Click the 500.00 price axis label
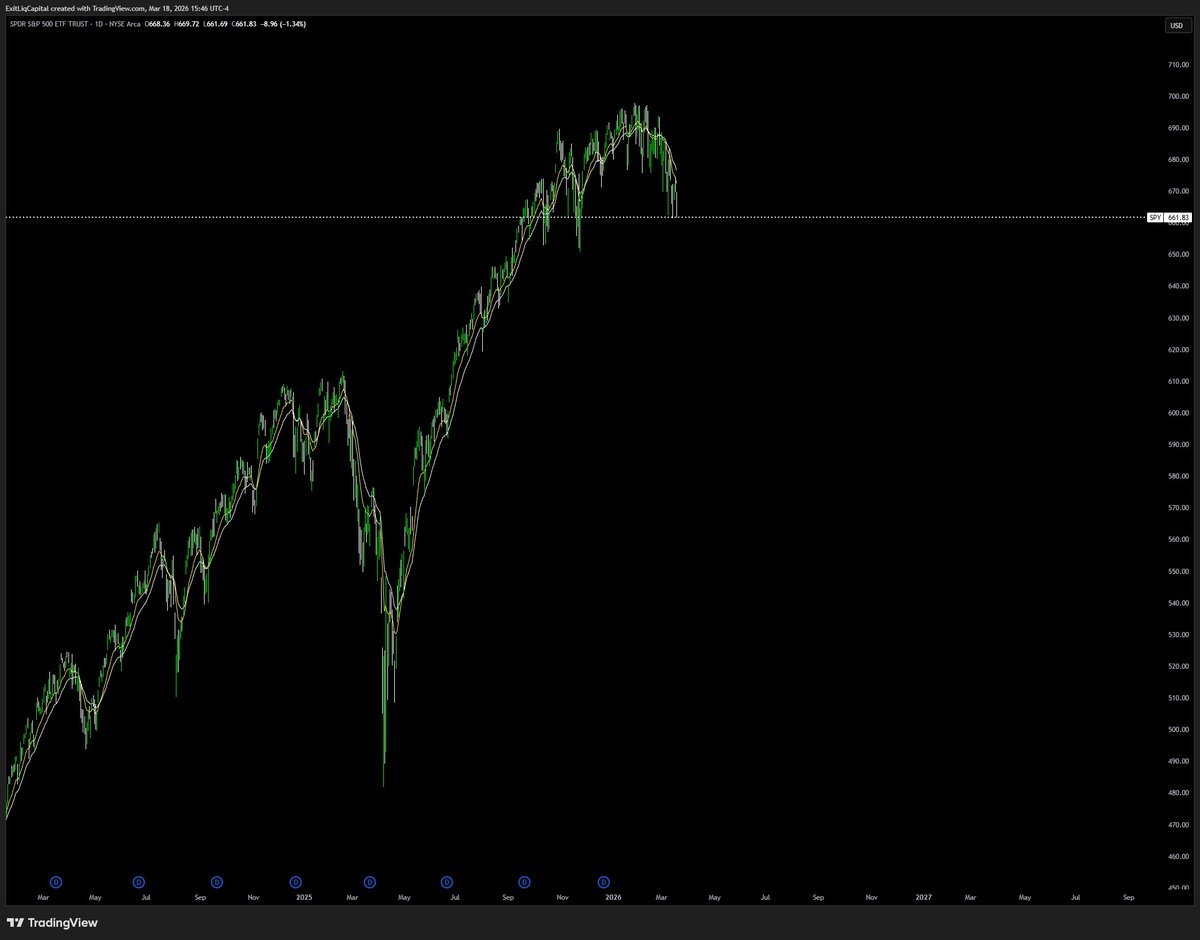The width and height of the screenshot is (1200, 940). [1177, 730]
